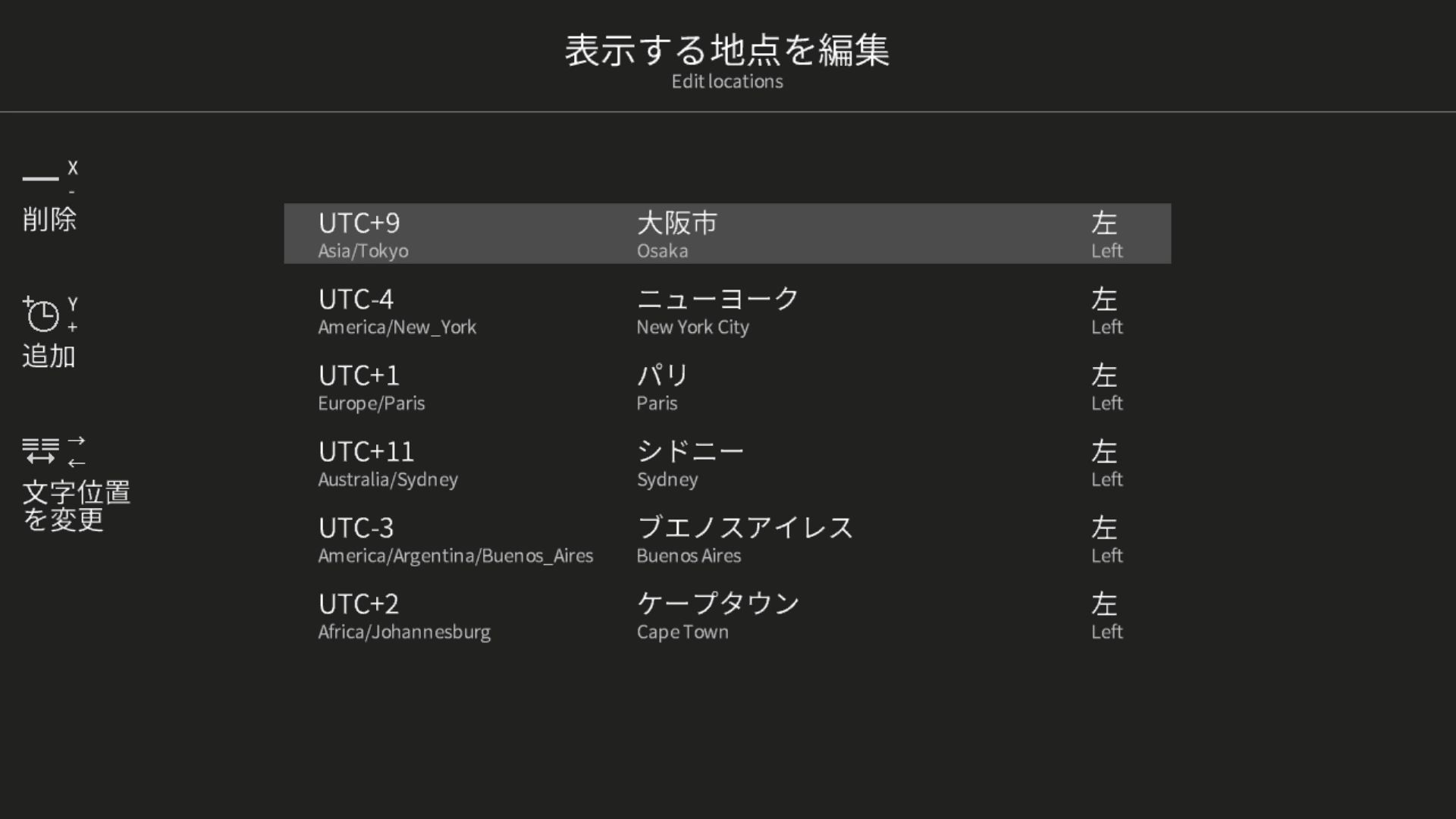Image resolution: width=1456 pixels, height=819 pixels.
Task: Click the delete (minus) icon
Action: pos(41,178)
